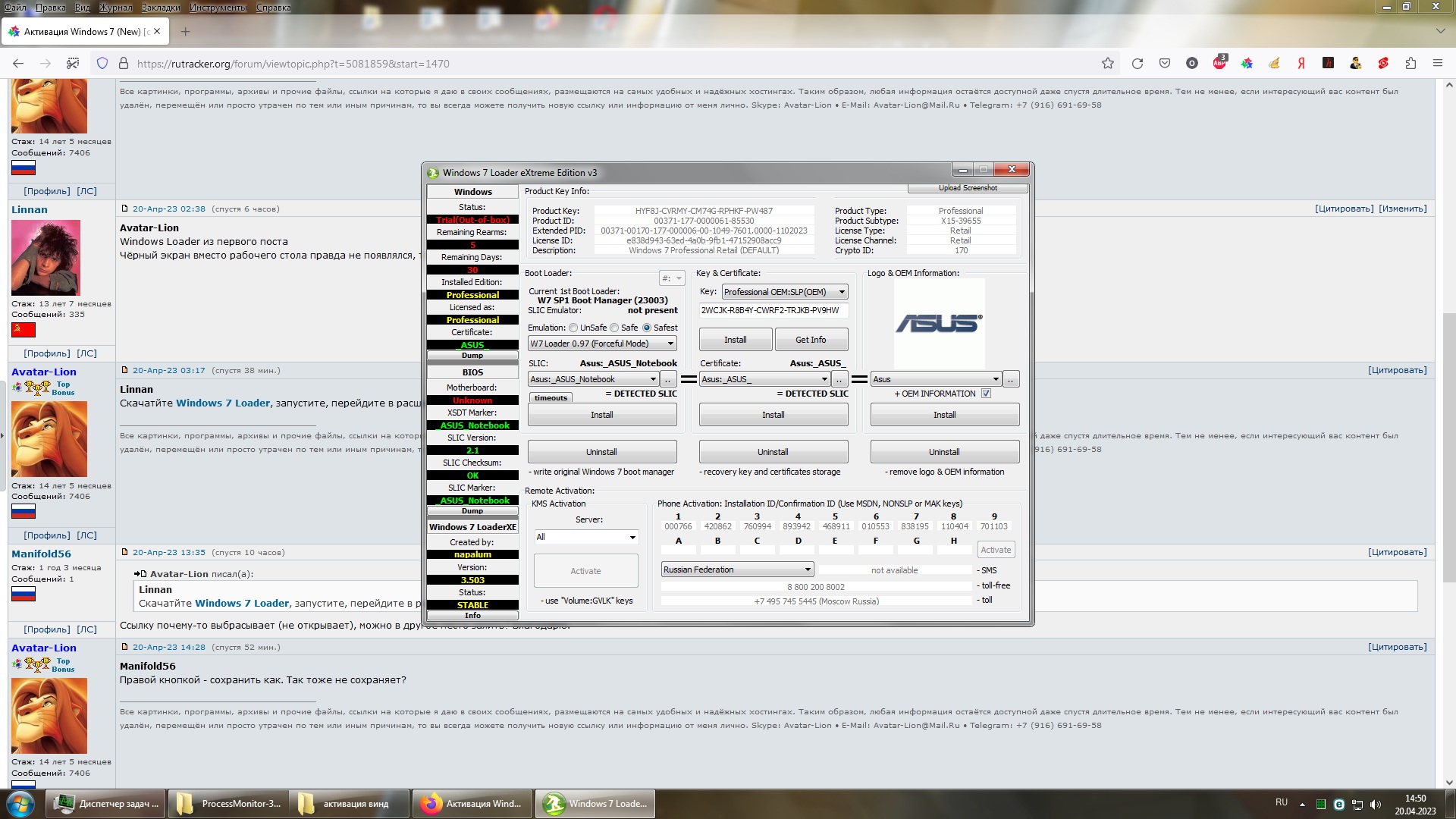Click the network tray icon
Image resolution: width=1456 pixels, height=819 pixels.
pos(1357,805)
